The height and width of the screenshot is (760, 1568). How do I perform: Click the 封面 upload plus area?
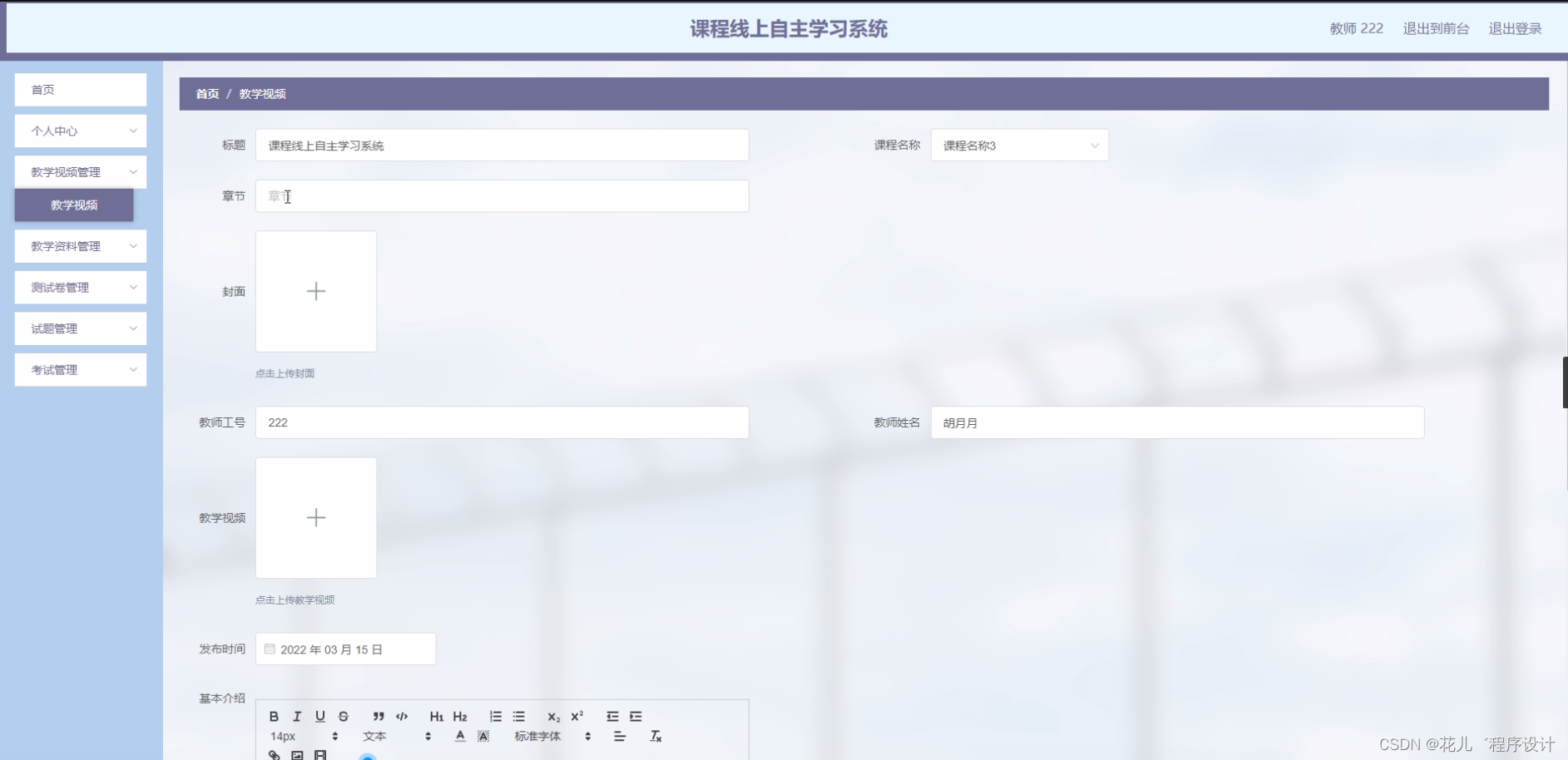[315, 291]
